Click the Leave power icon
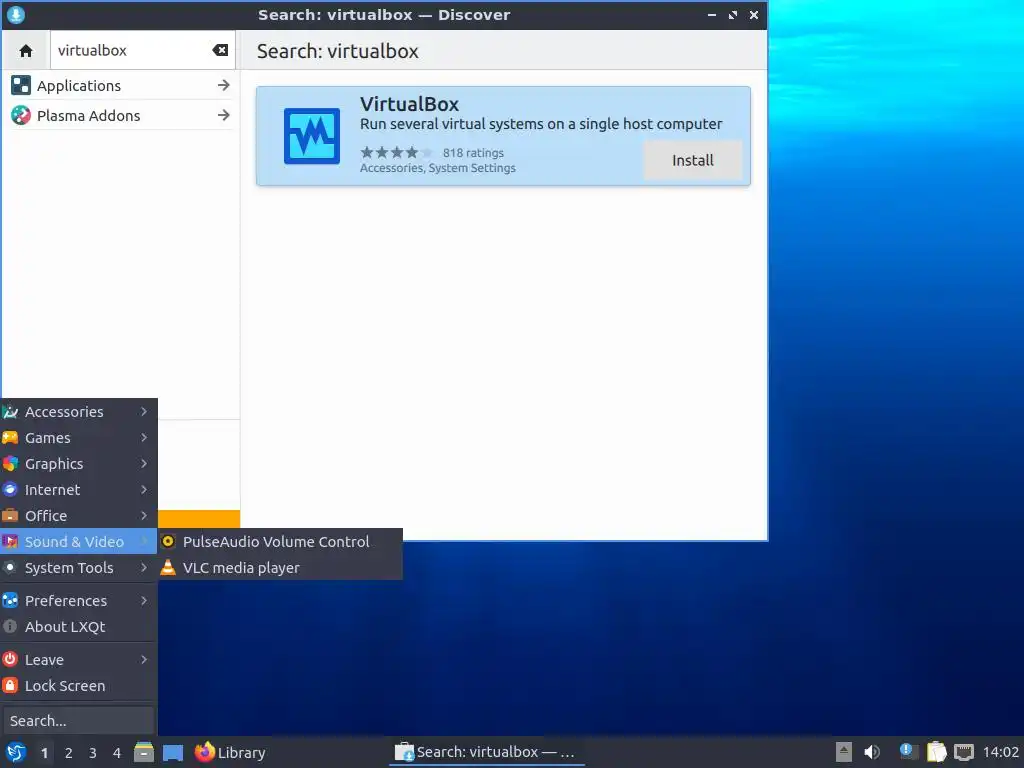Viewport: 1024px width, 768px height. coord(10,660)
